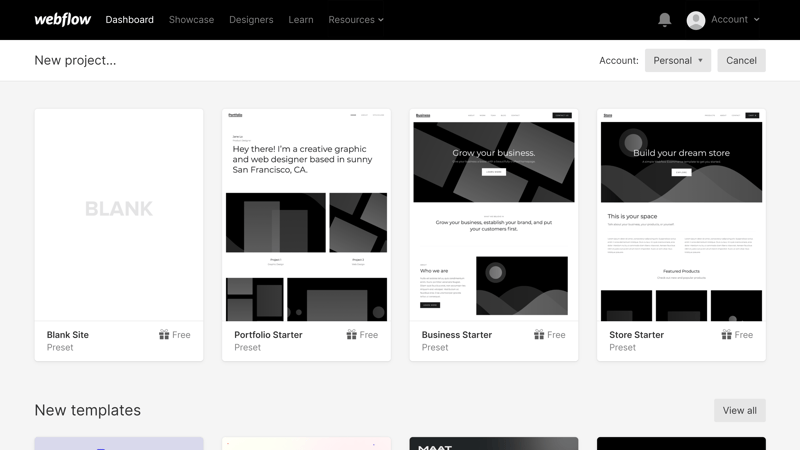
Task: Pick the Business Starter template preview
Action: pos(494,214)
